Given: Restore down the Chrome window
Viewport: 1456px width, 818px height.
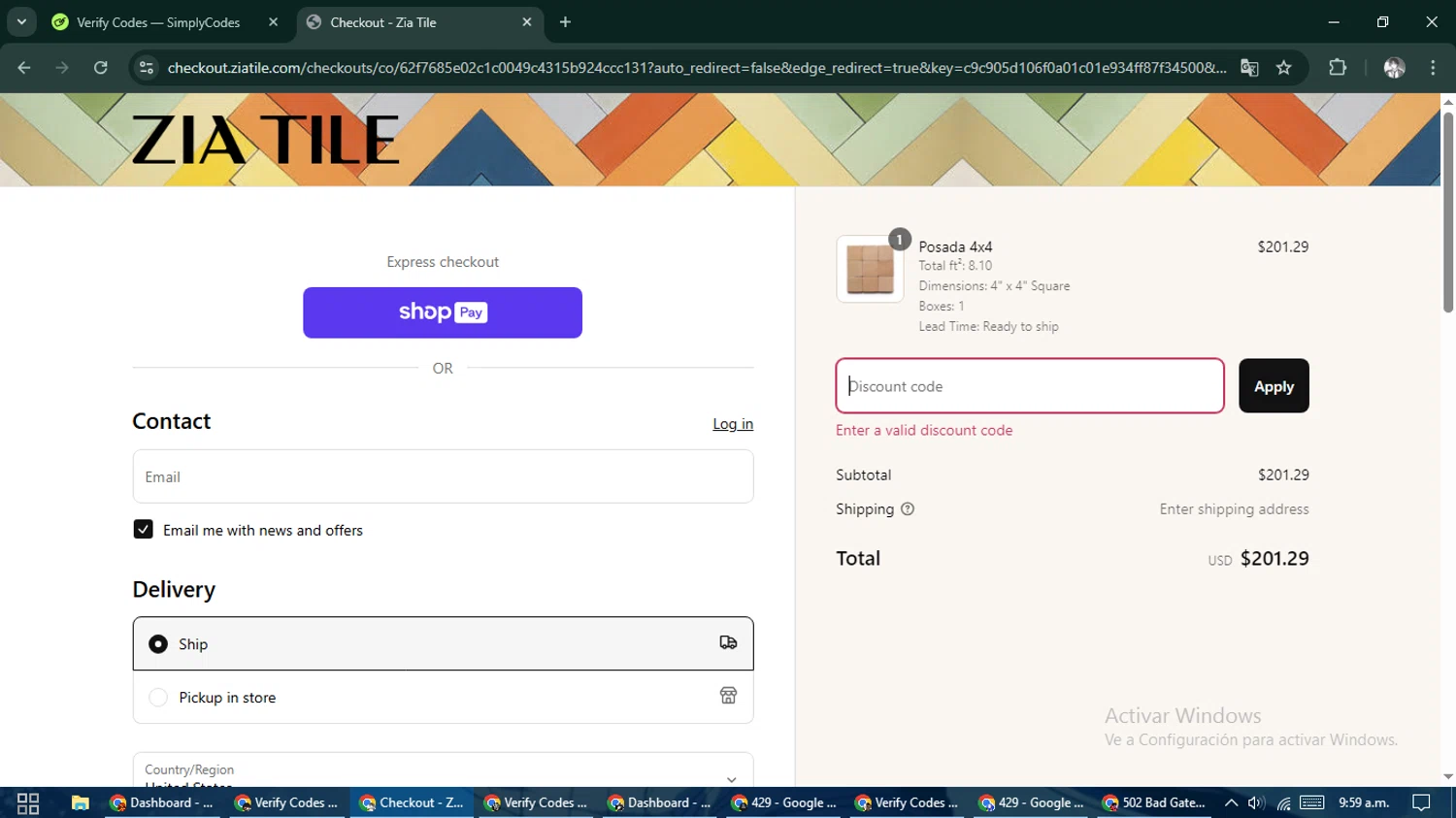Looking at the screenshot, I should [1382, 21].
